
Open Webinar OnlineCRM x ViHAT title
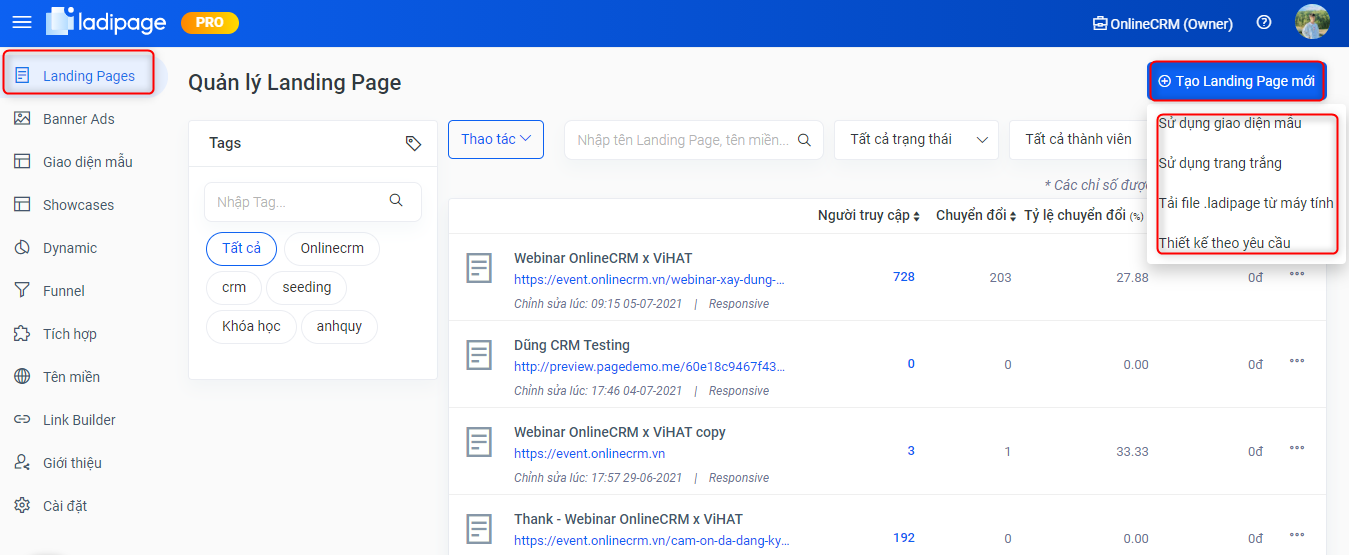point(603,258)
